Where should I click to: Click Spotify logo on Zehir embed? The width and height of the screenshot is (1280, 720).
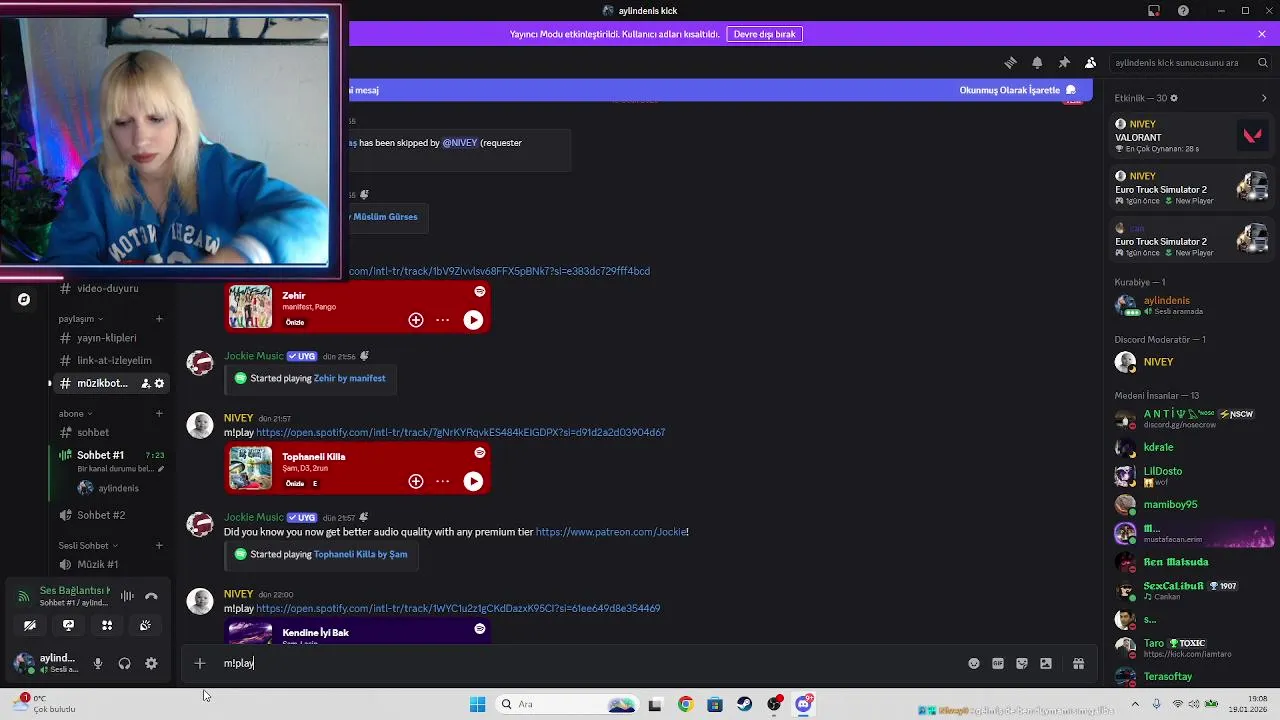pyautogui.click(x=480, y=291)
